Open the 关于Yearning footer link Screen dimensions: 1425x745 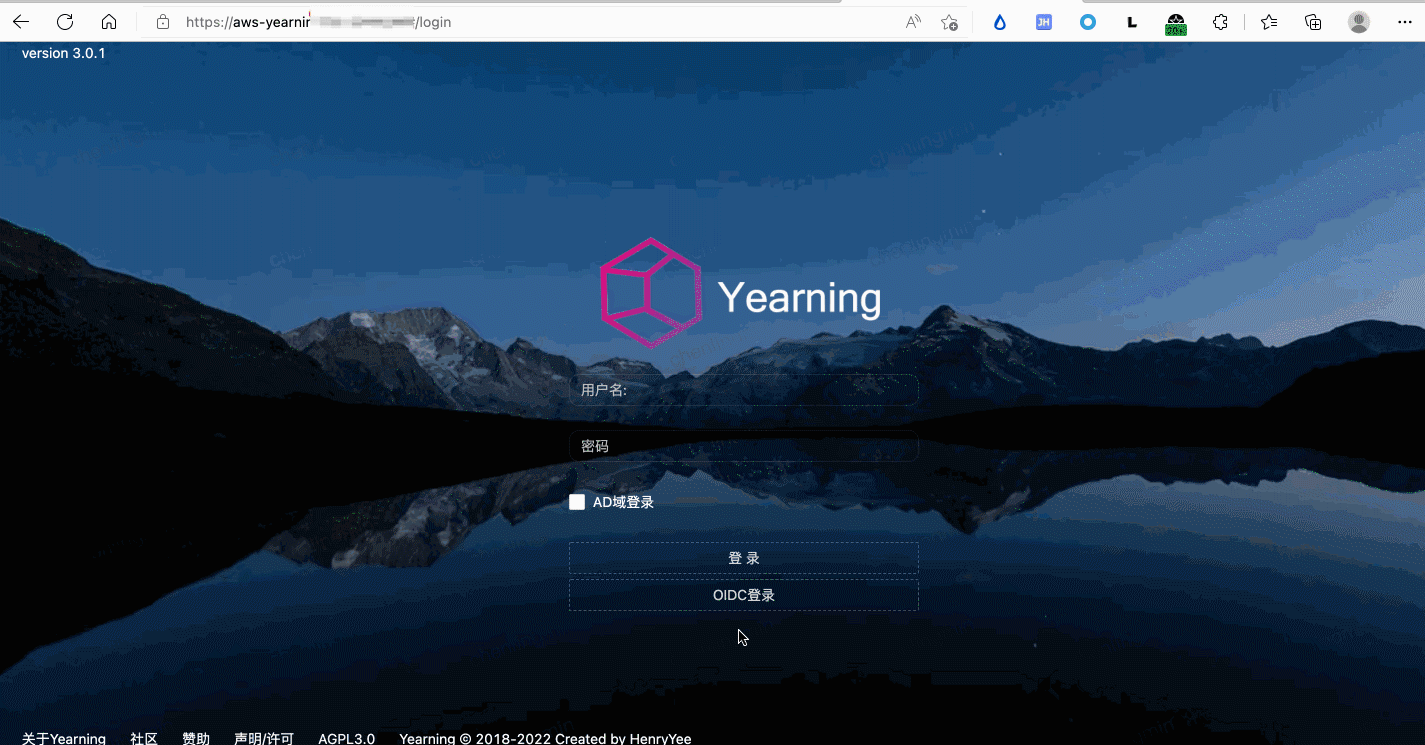pos(64,738)
